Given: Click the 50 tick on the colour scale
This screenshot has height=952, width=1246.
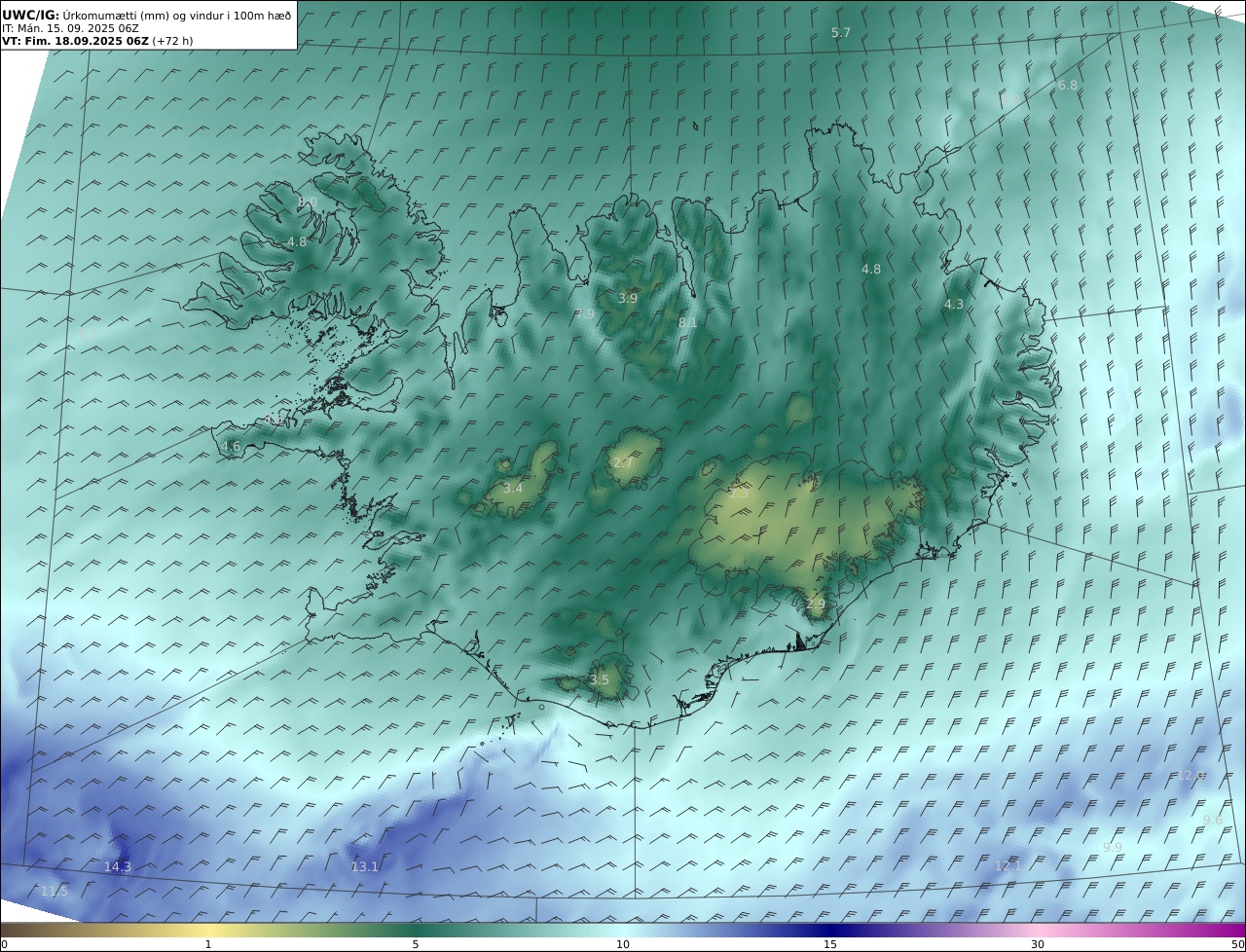Looking at the screenshot, I should 1237,944.
